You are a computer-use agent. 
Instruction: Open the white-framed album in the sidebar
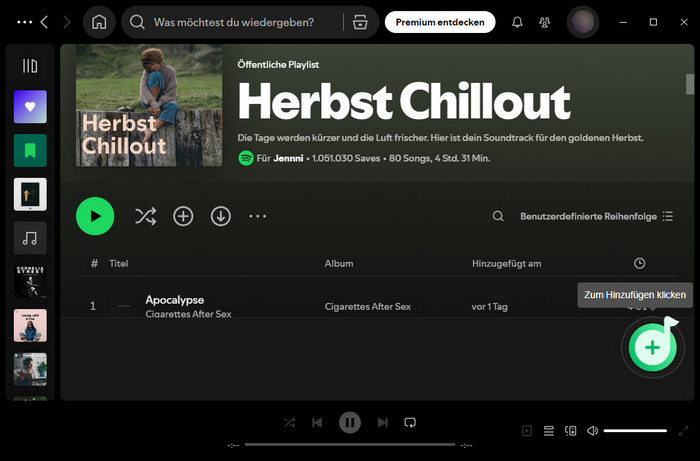point(30,194)
